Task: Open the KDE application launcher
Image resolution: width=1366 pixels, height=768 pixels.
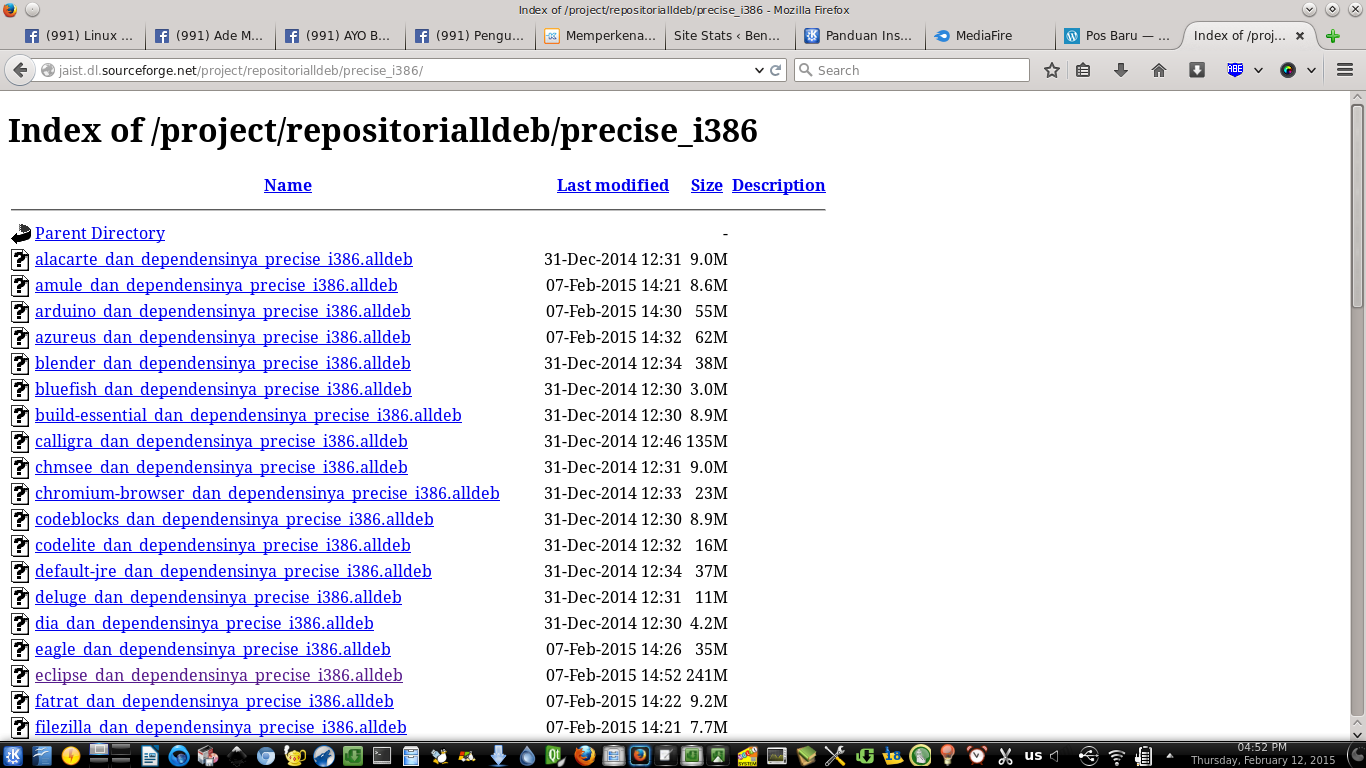Action: pos(13,755)
